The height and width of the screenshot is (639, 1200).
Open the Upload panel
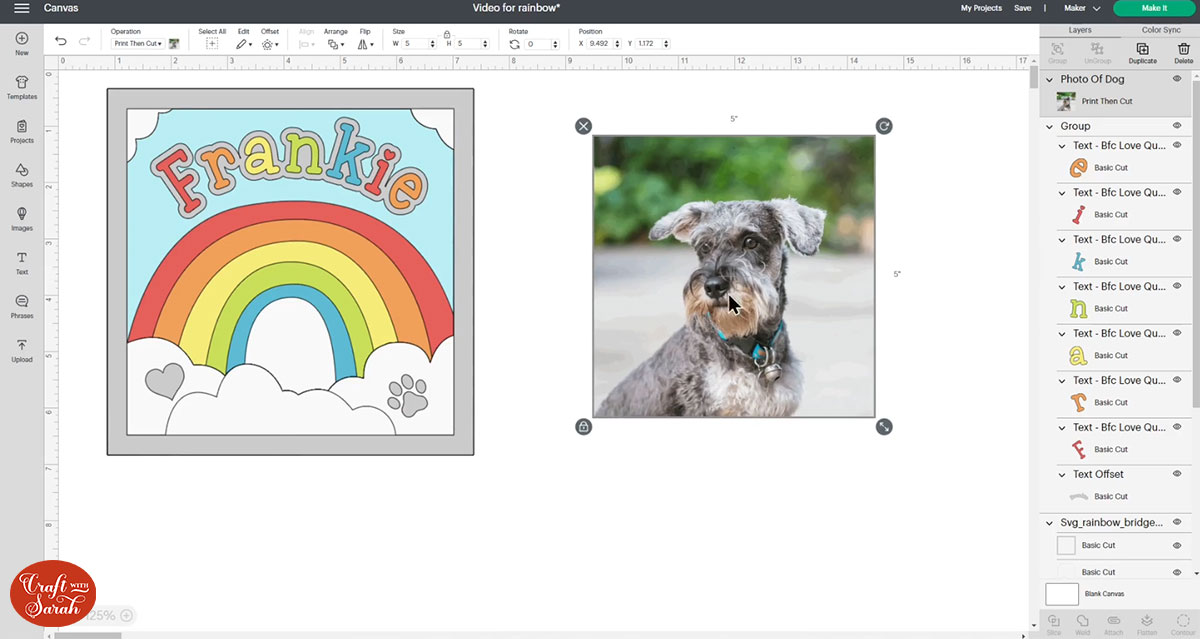pyautogui.click(x=21, y=350)
